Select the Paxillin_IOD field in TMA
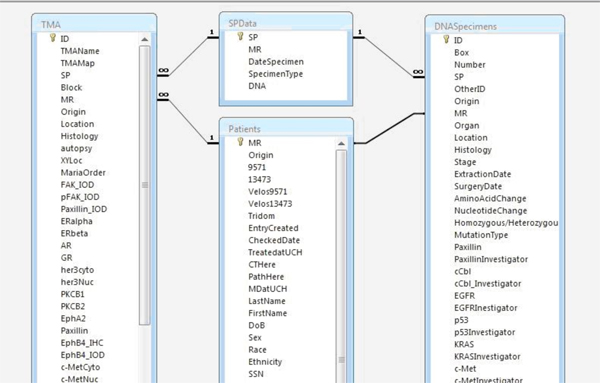 pos(84,209)
